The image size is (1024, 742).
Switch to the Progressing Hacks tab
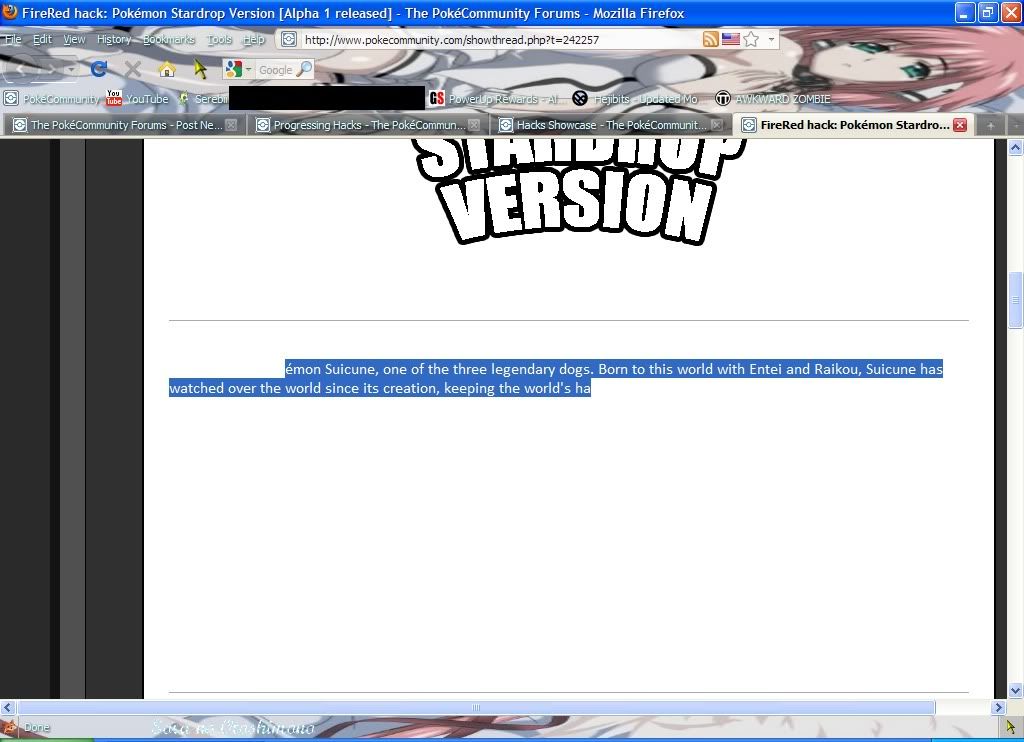[x=367, y=125]
